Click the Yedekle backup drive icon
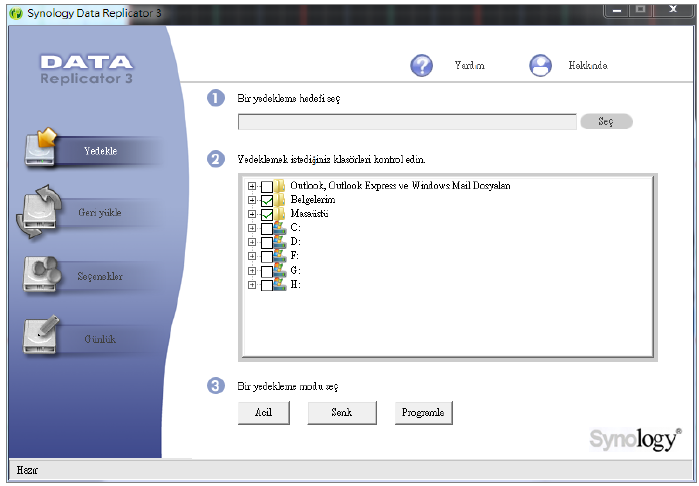The height and width of the screenshot is (486, 699). coord(41,149)
